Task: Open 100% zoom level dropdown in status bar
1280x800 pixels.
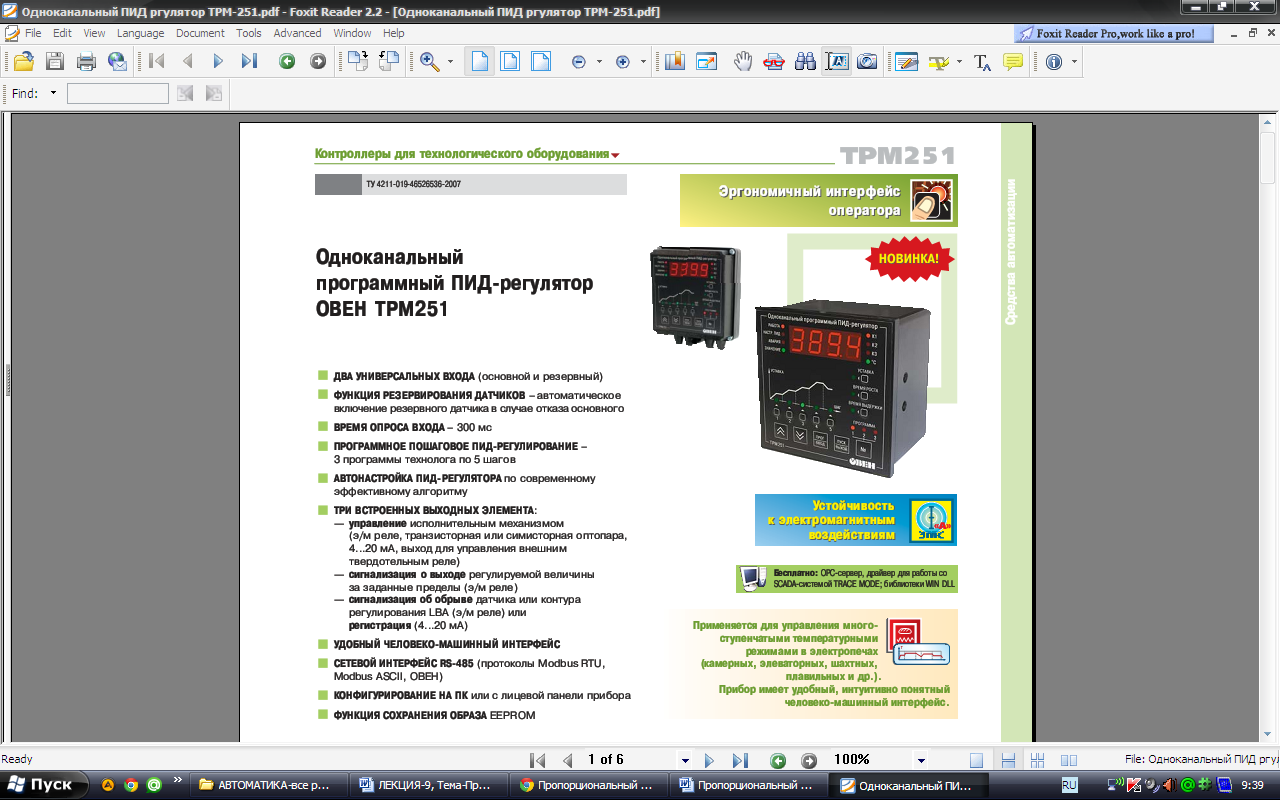Action: (921, 760)
